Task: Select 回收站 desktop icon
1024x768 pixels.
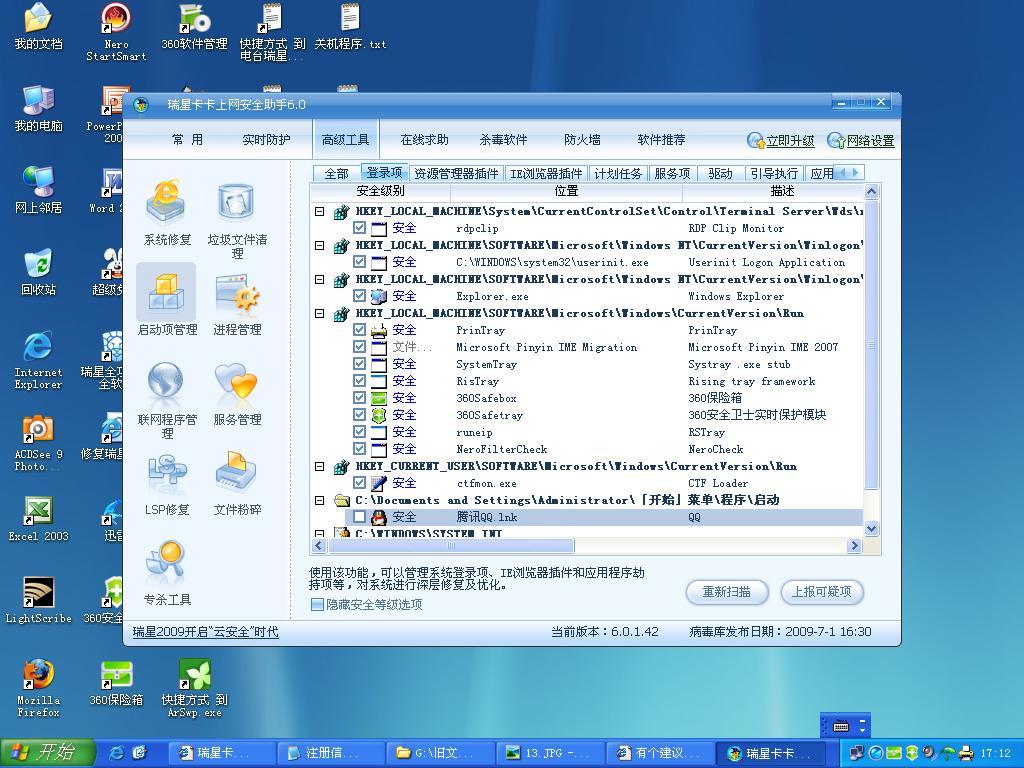Action: (38, 272)
